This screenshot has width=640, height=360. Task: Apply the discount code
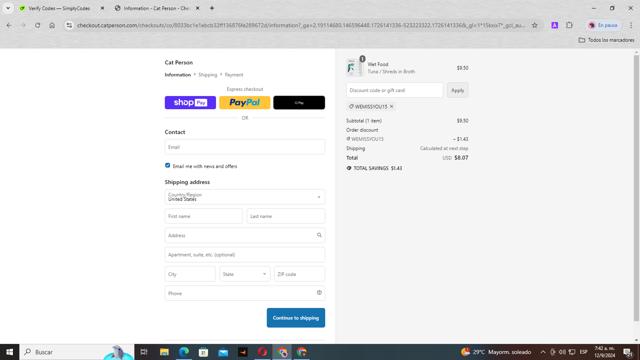click(458, 90)
